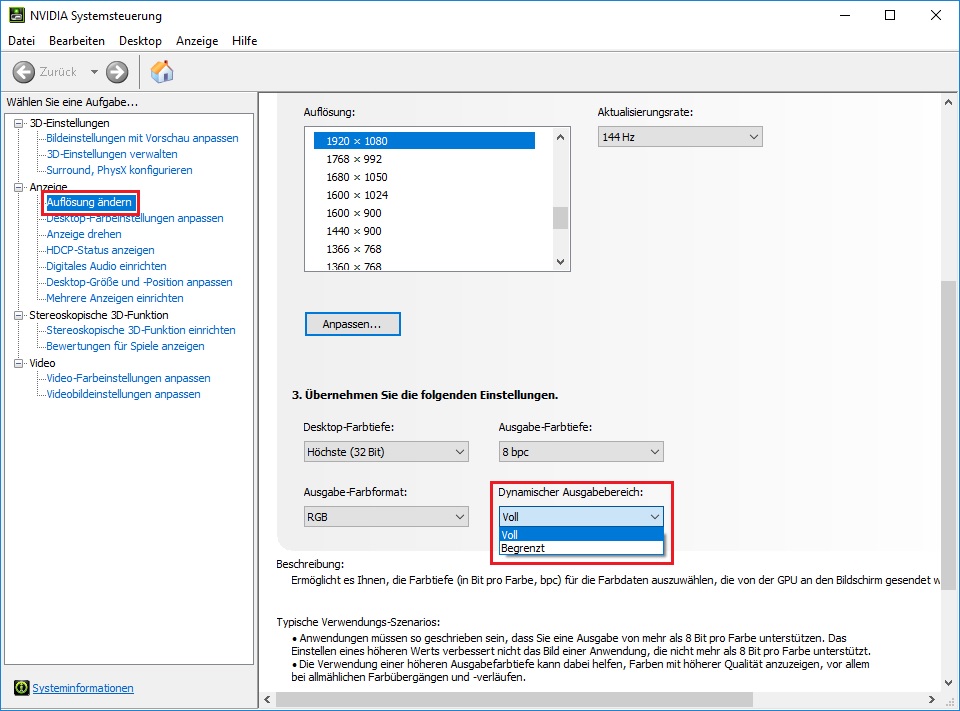This screenshot has height=711, width=960.
Task: Open Video-Farbeinstellungen anpassen
Action: click(x=129, y=378)
